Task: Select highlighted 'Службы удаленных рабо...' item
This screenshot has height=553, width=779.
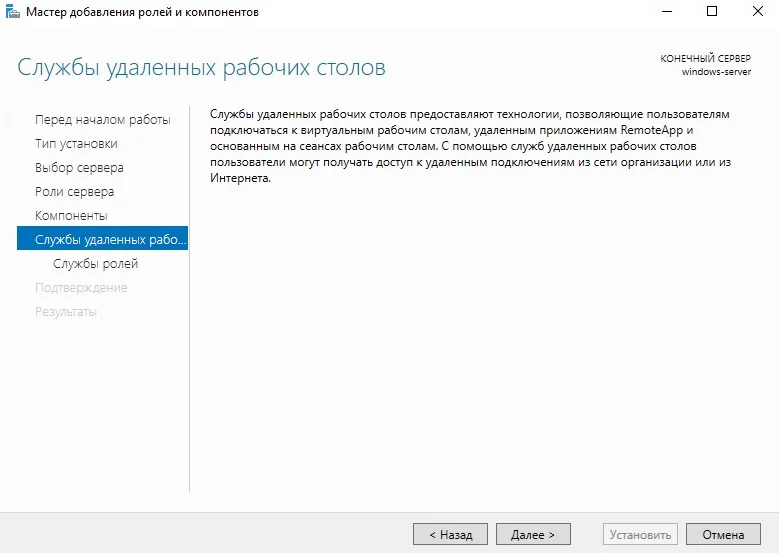Action: tap(102, 238)
